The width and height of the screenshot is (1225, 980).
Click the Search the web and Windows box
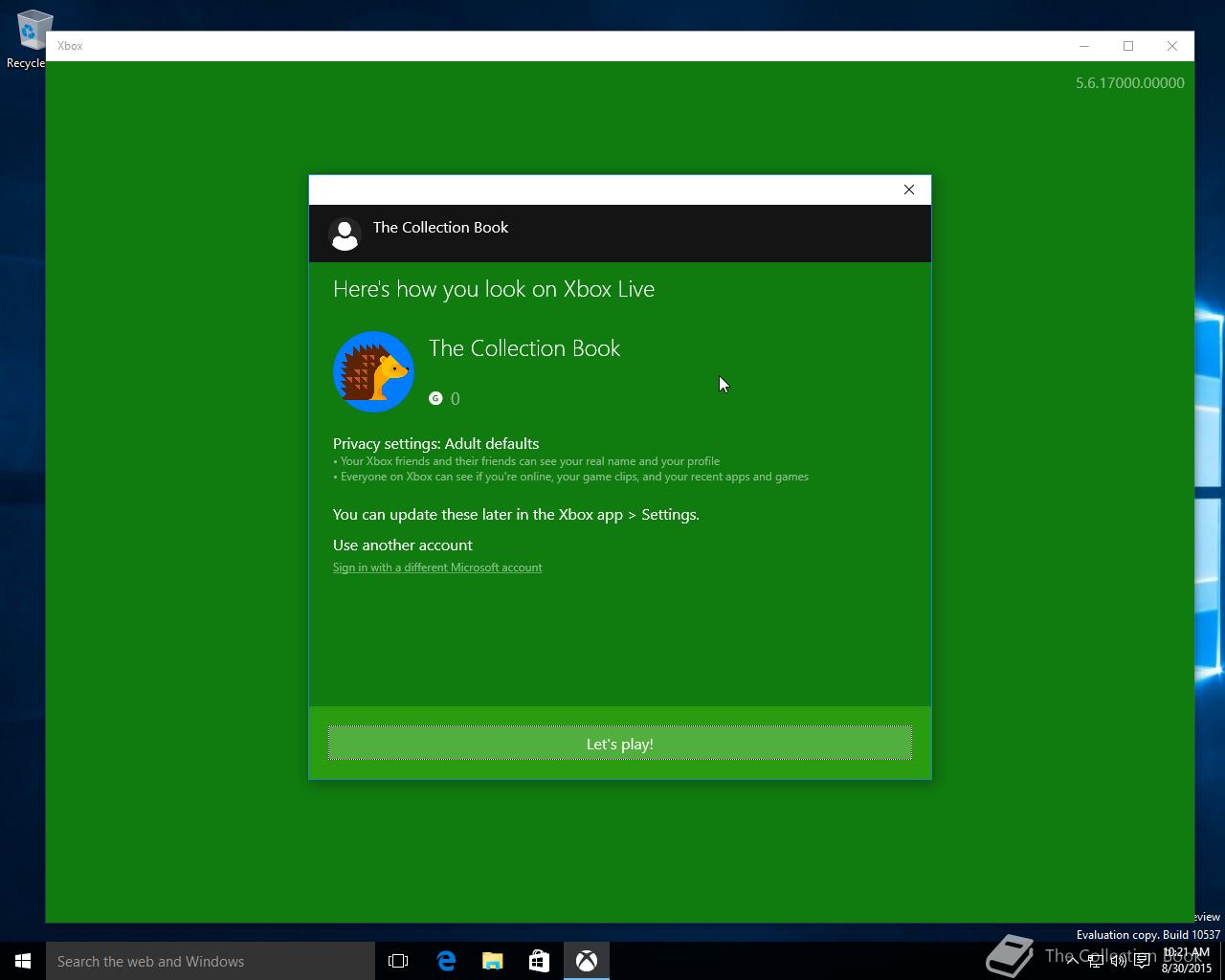(x=211, y=961)
